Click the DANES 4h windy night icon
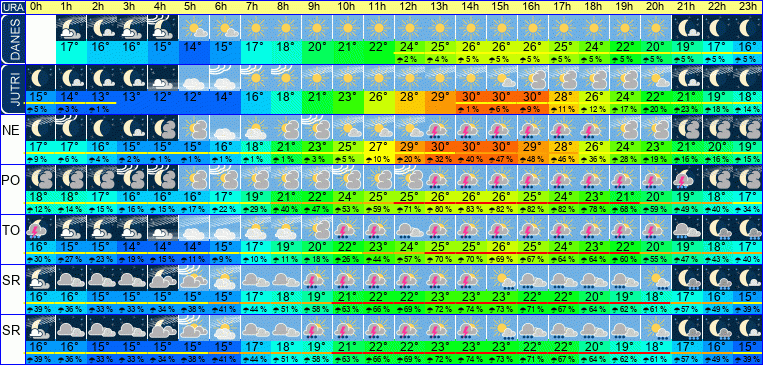The image size is (763, 365). click(164, 27)
